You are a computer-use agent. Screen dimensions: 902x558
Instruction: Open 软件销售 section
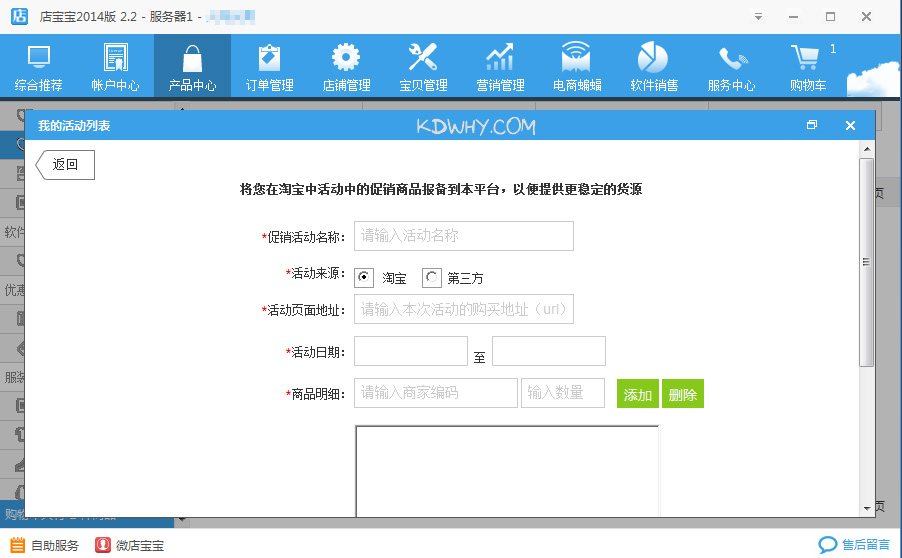654,66
